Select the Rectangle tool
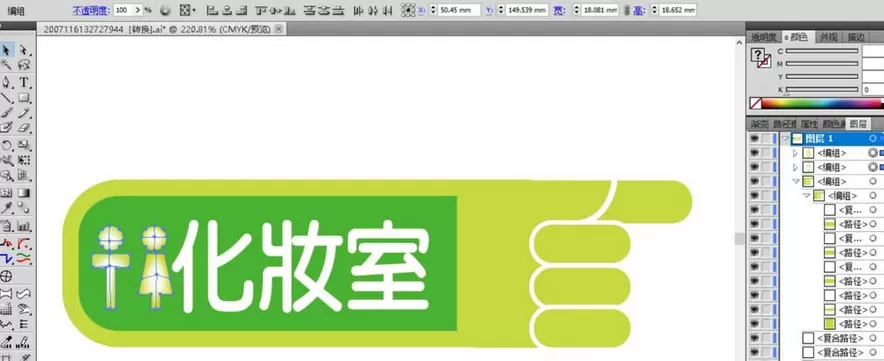Viewport: 884px width, 361px height. pyautogui.click(x=24, y=98)
